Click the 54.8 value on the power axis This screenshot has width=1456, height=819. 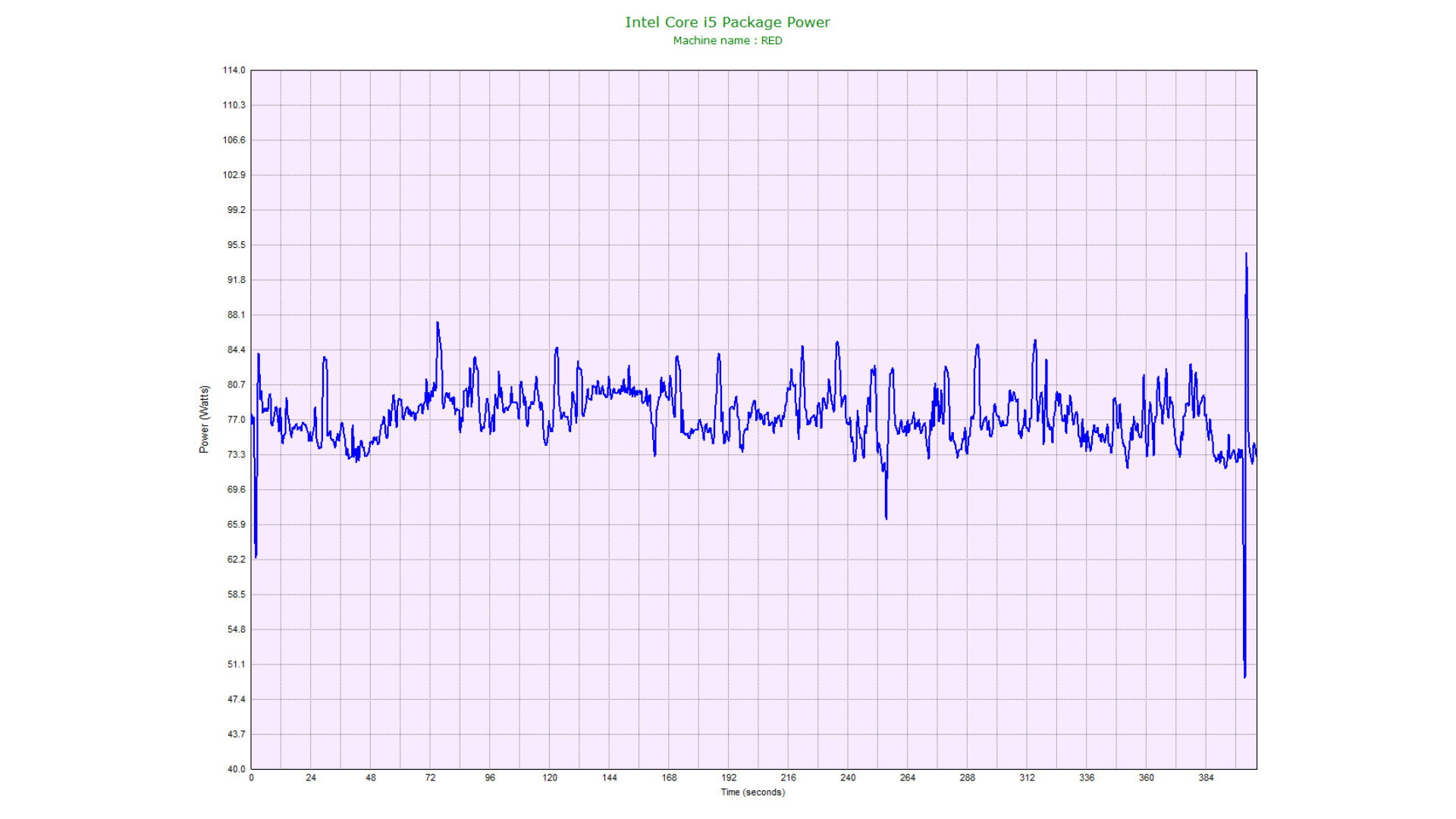click(x=237, y=629)
